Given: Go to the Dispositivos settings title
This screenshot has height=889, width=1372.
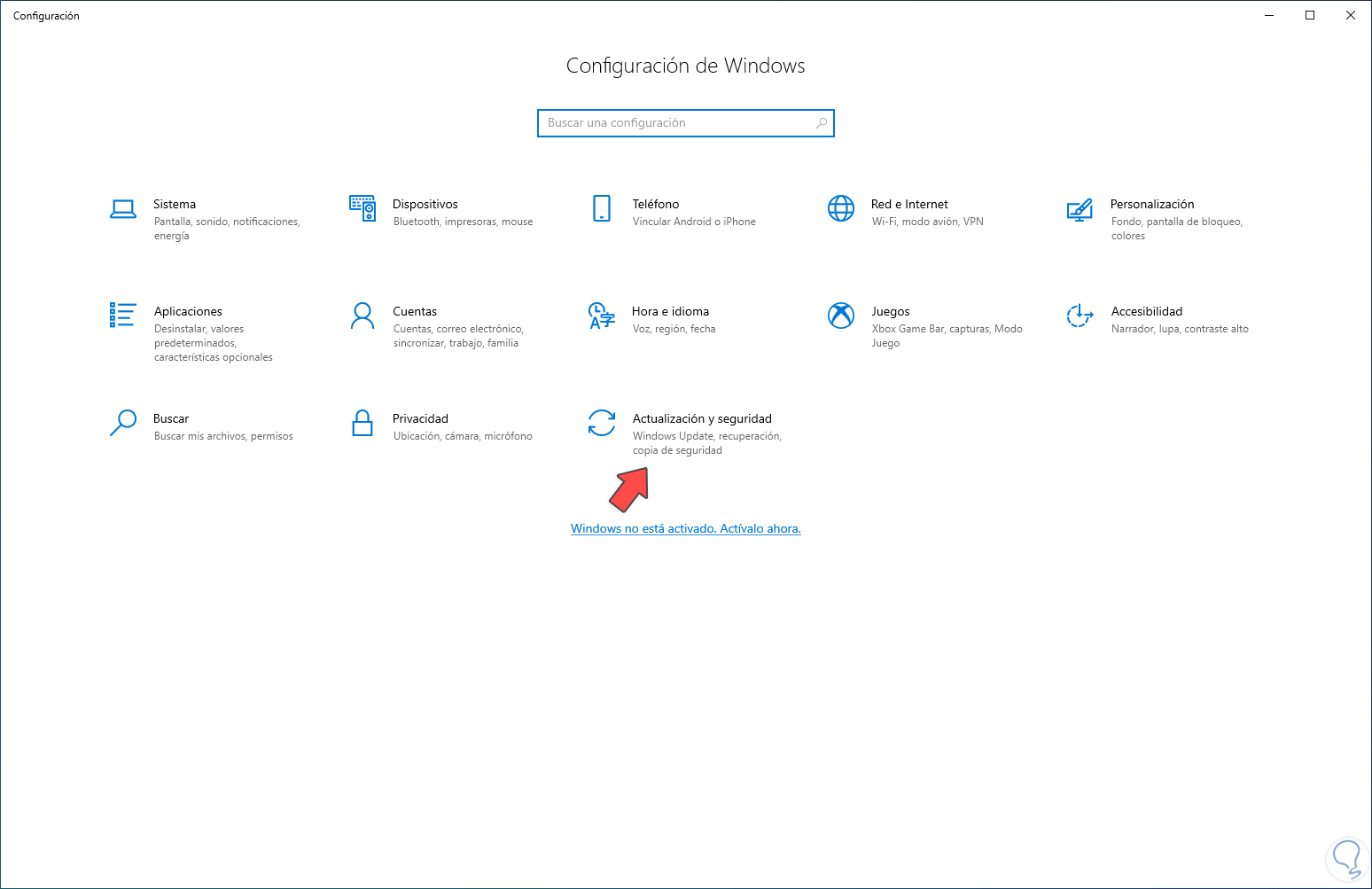Looking at the screenshot, I should tap(425, 204).
